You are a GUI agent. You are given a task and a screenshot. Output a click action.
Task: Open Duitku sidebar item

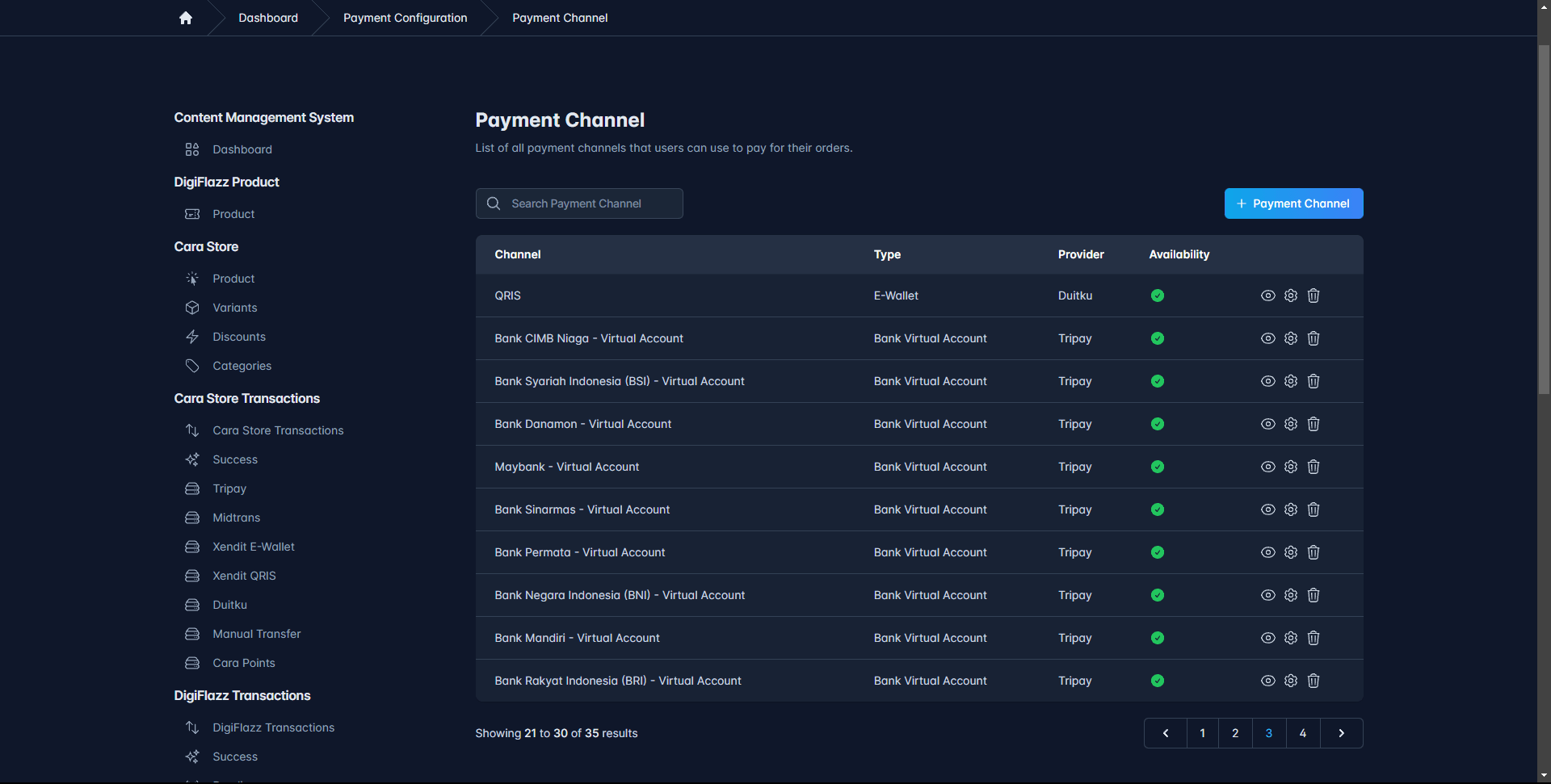click(229, 605)
